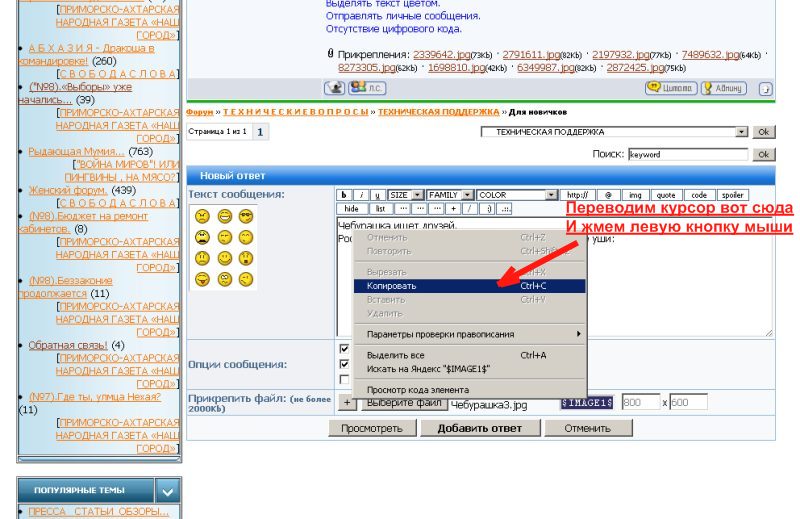
Task: Tick the unchecked checkbox in message options
Action: tap(344, 379)
